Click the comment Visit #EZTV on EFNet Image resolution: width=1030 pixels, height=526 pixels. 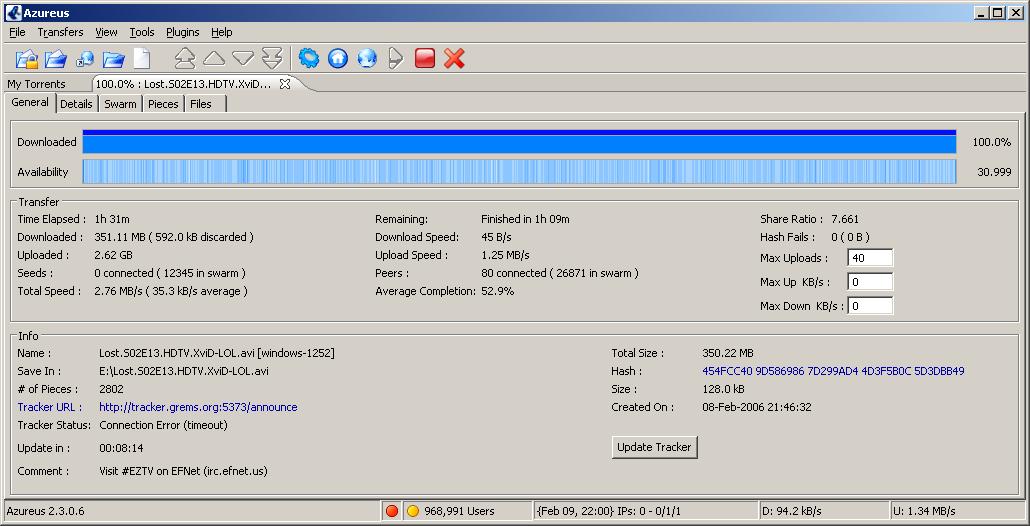pos(183,471)
